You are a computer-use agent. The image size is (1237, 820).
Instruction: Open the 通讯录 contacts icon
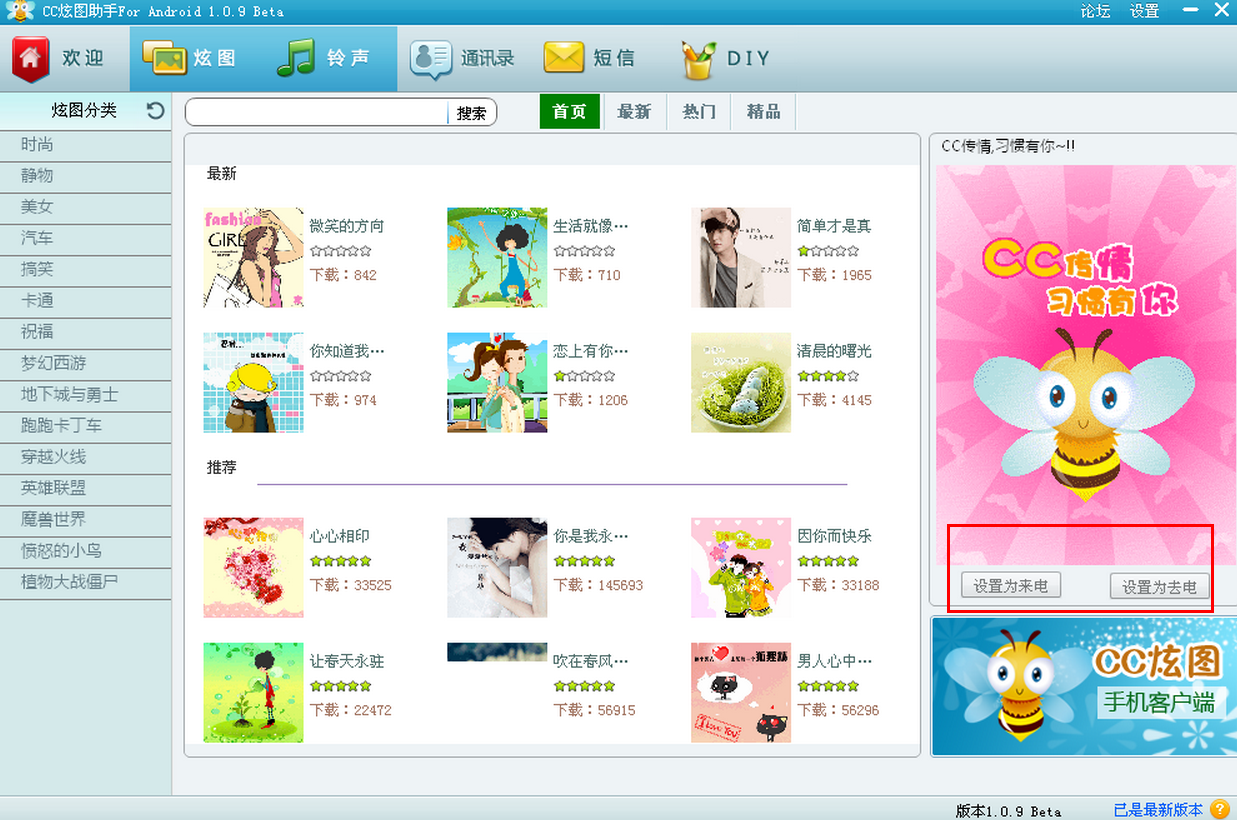(432, 59)
